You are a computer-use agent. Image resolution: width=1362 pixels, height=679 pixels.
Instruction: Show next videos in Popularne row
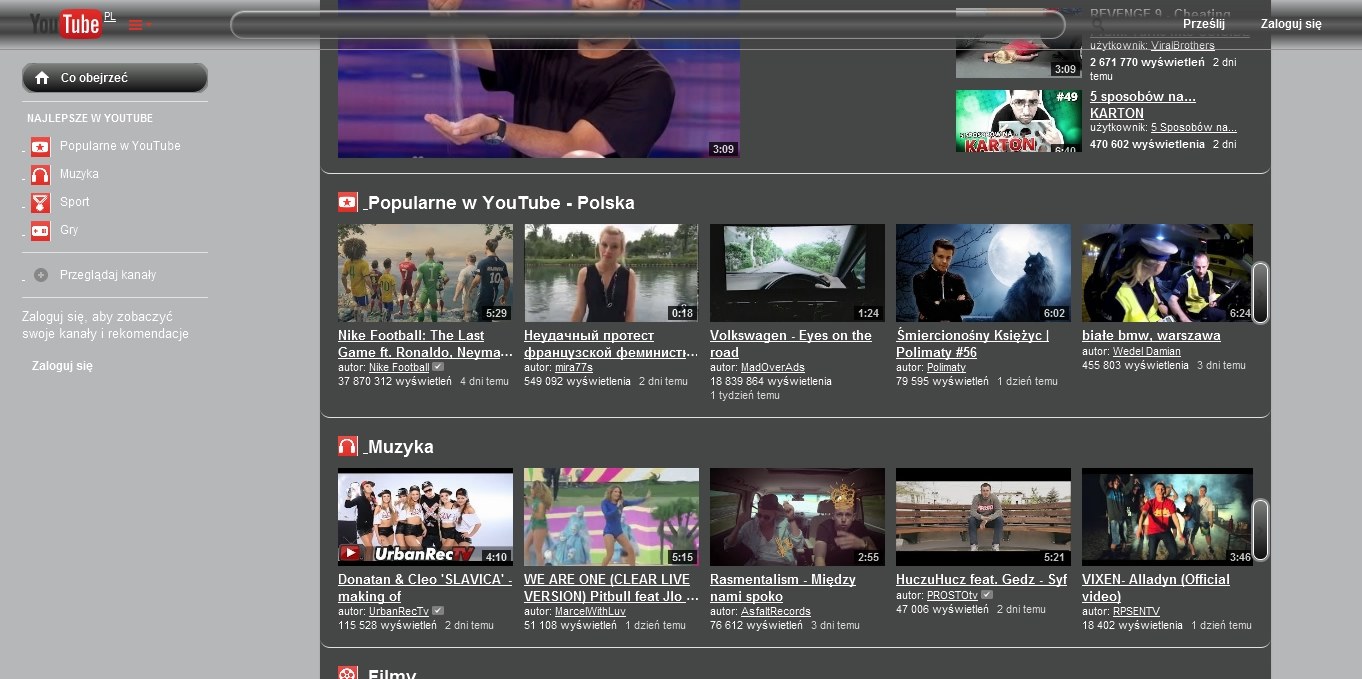1260,293
